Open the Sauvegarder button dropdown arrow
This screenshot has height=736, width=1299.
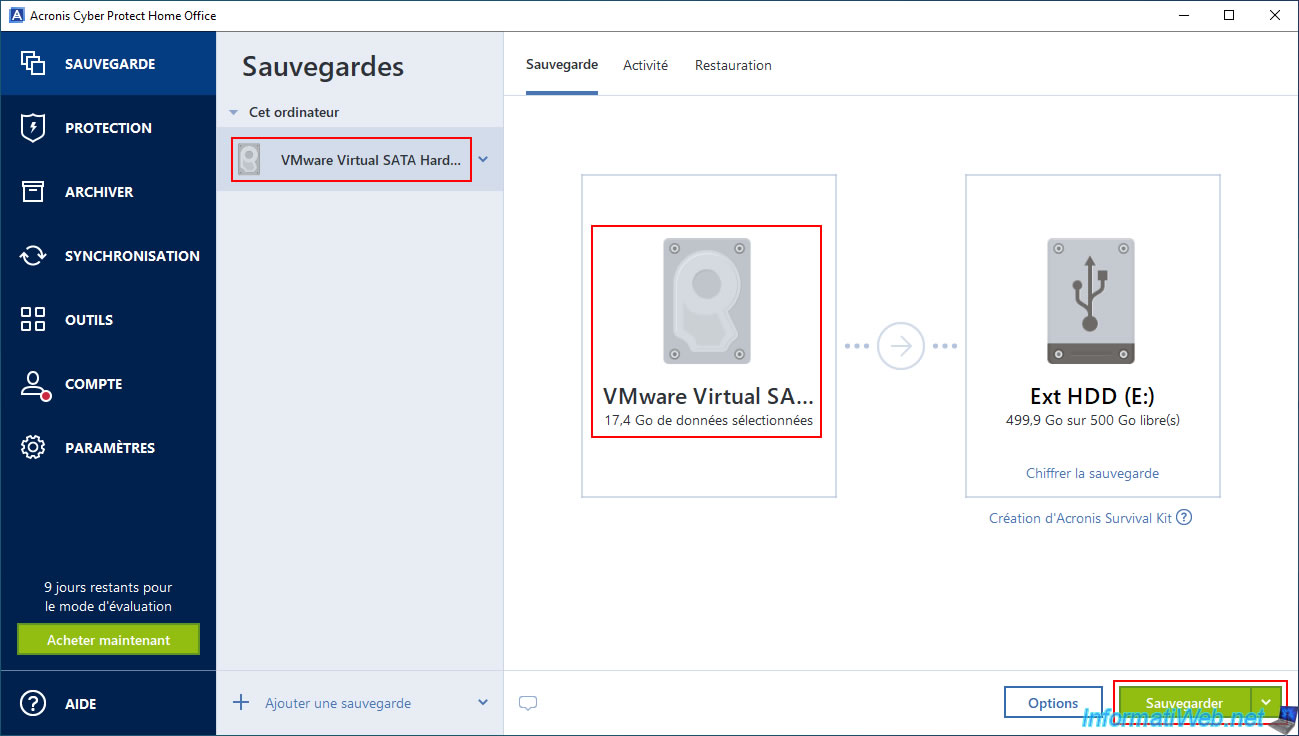click(1266, 703)
